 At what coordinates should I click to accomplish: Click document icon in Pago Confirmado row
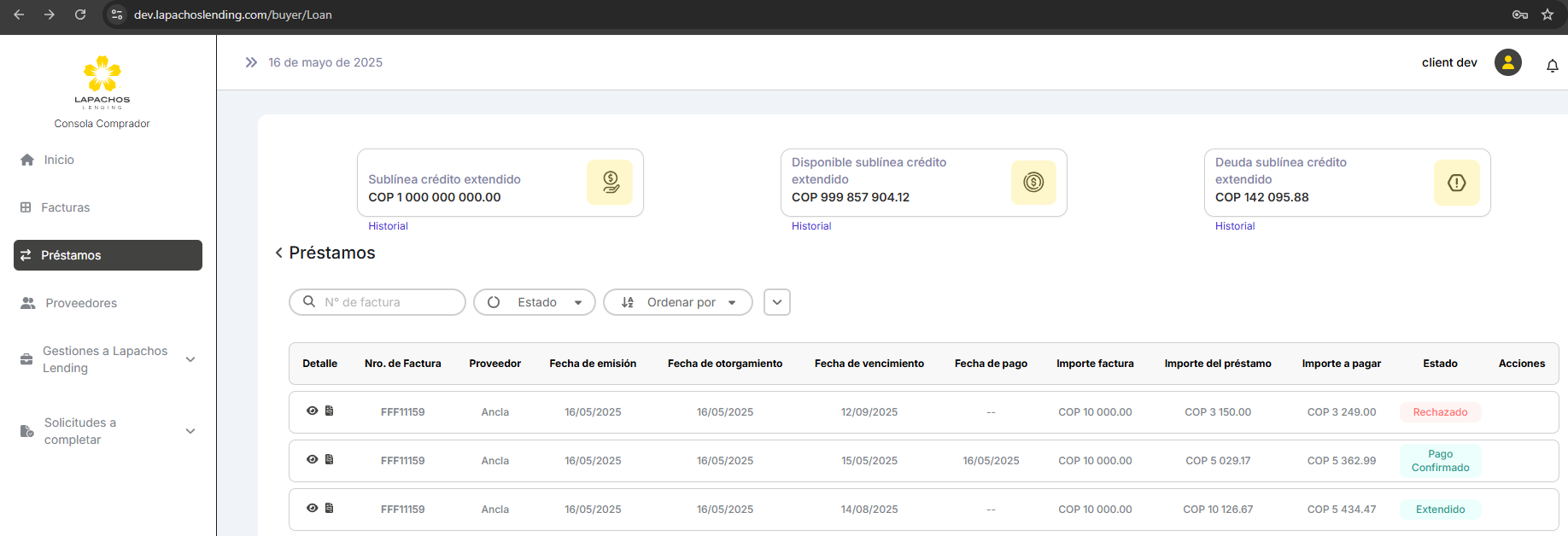(329, 459)
